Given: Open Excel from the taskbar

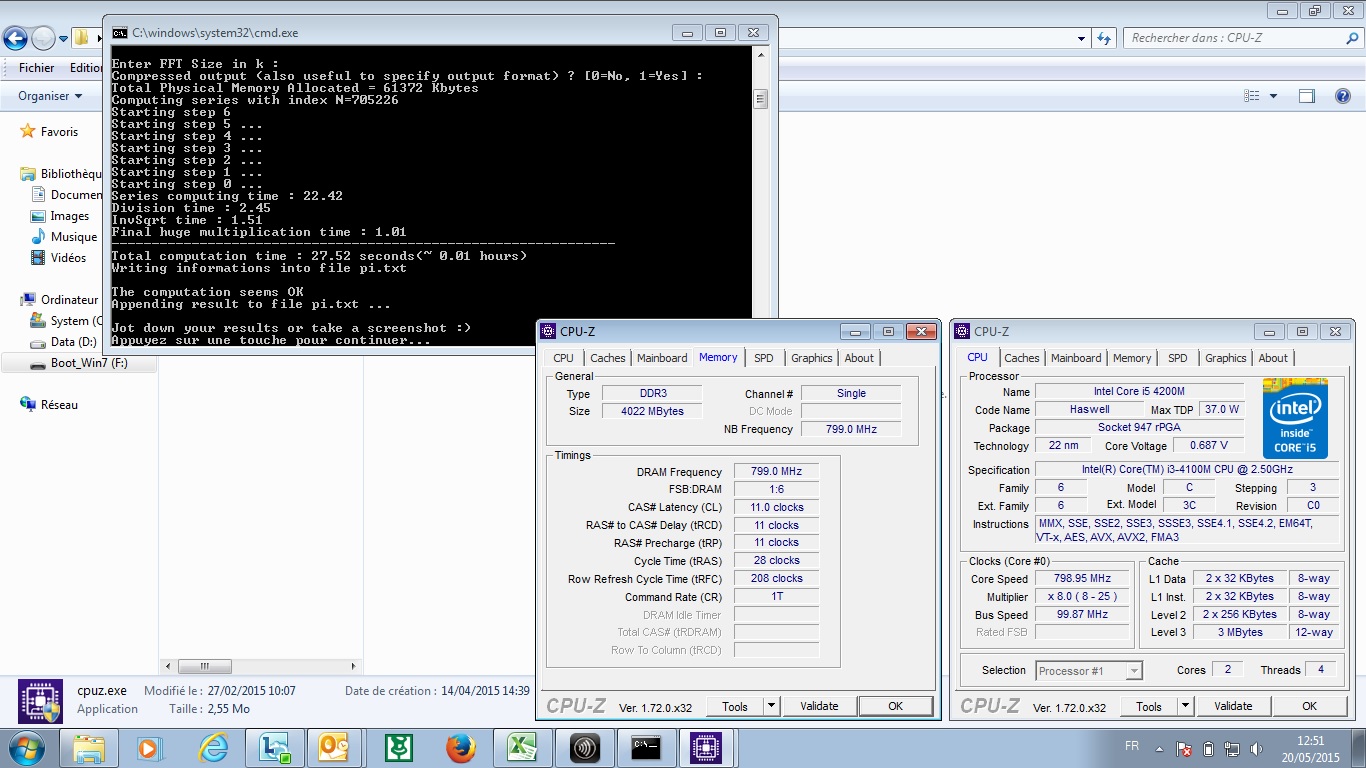Looking at the screenshot, I should click(x=522, y=747).
